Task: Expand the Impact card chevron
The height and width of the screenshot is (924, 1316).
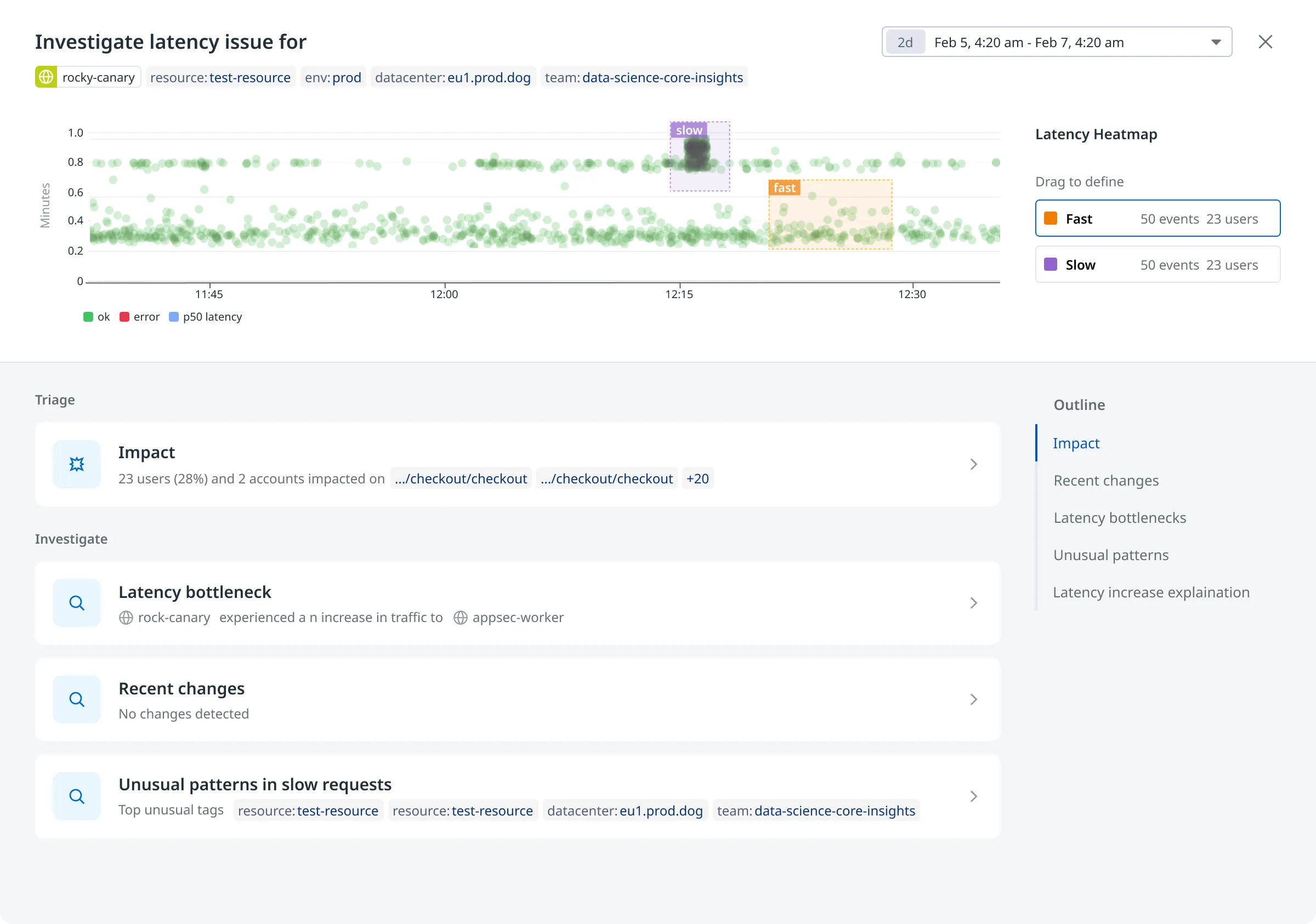Action: (x=973, y=464)
